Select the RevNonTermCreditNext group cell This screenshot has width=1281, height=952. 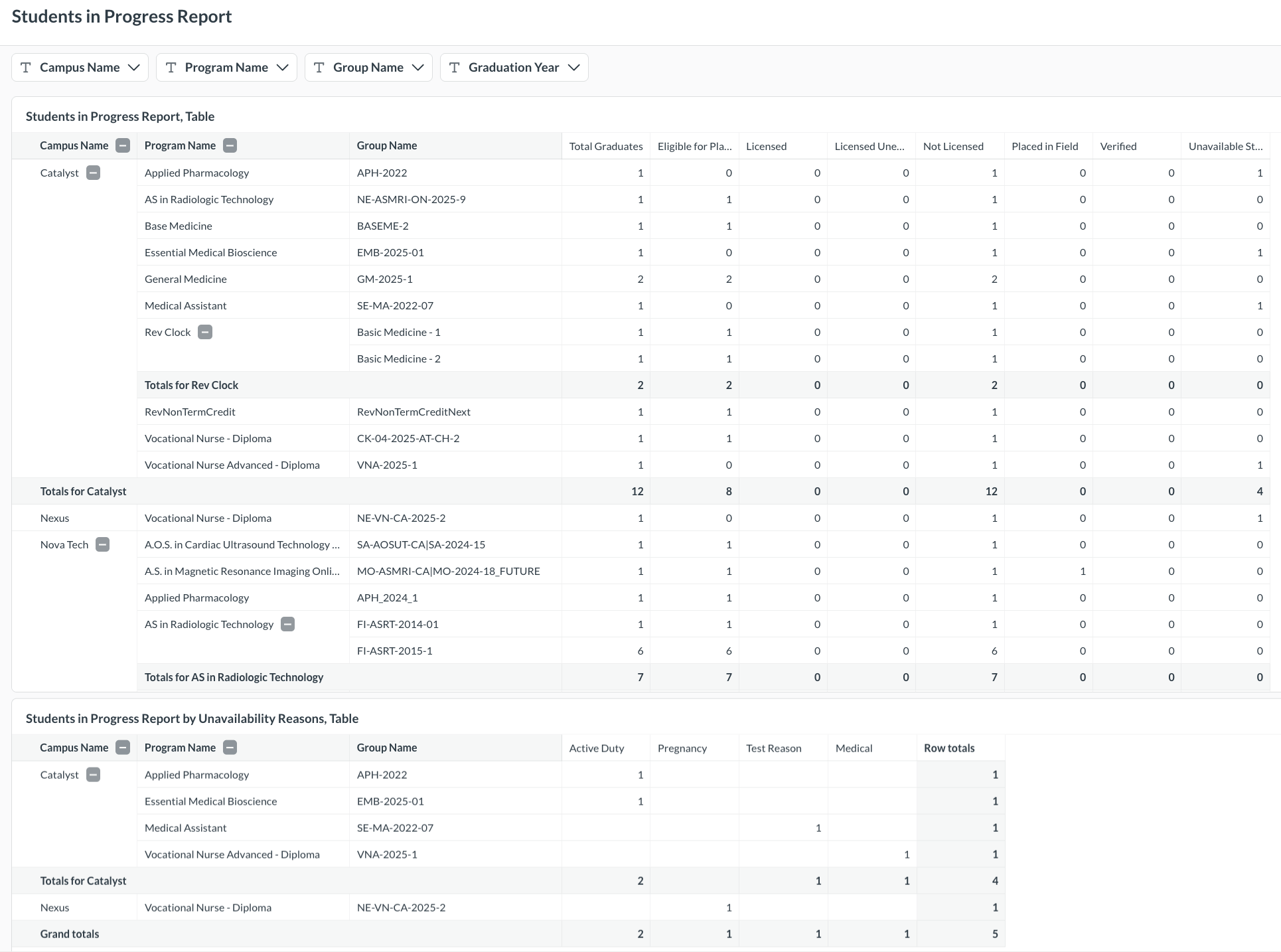point(455,412)
